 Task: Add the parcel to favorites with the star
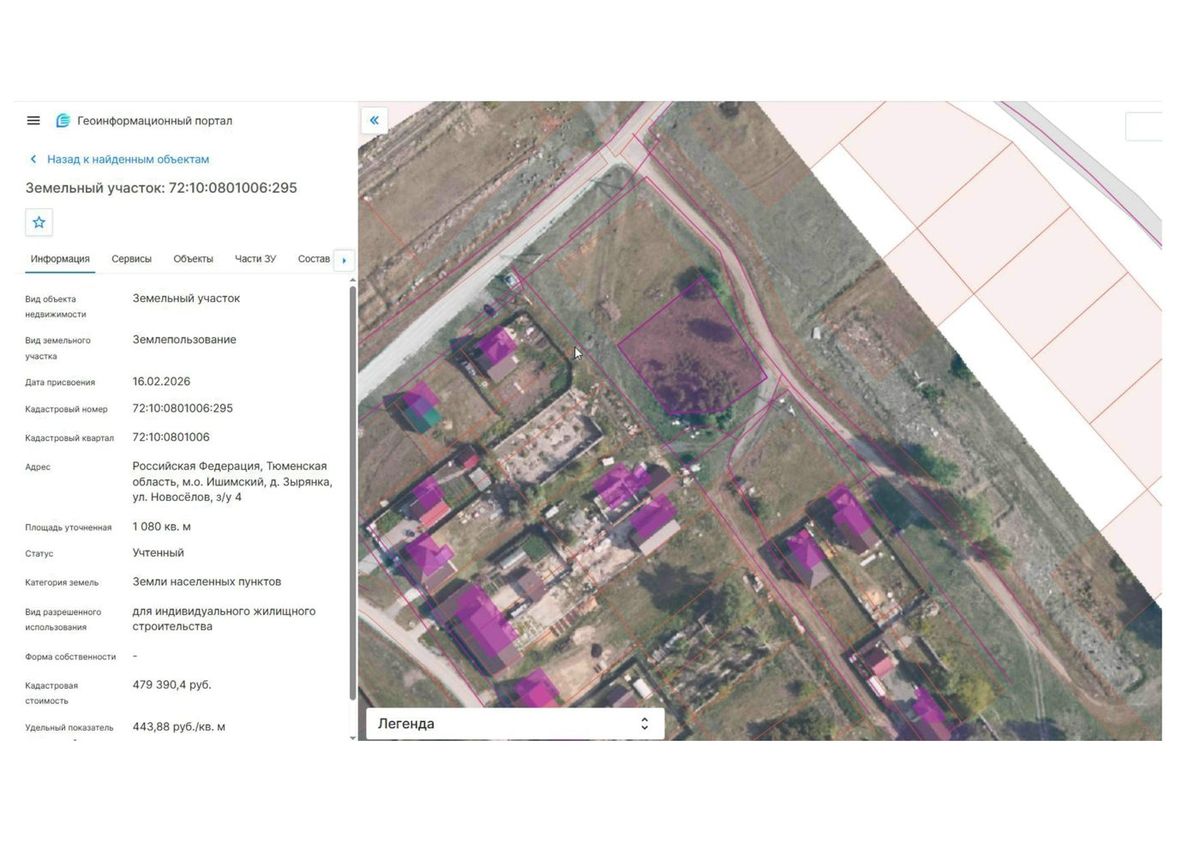pyautogui.click(x=39, y=222)
